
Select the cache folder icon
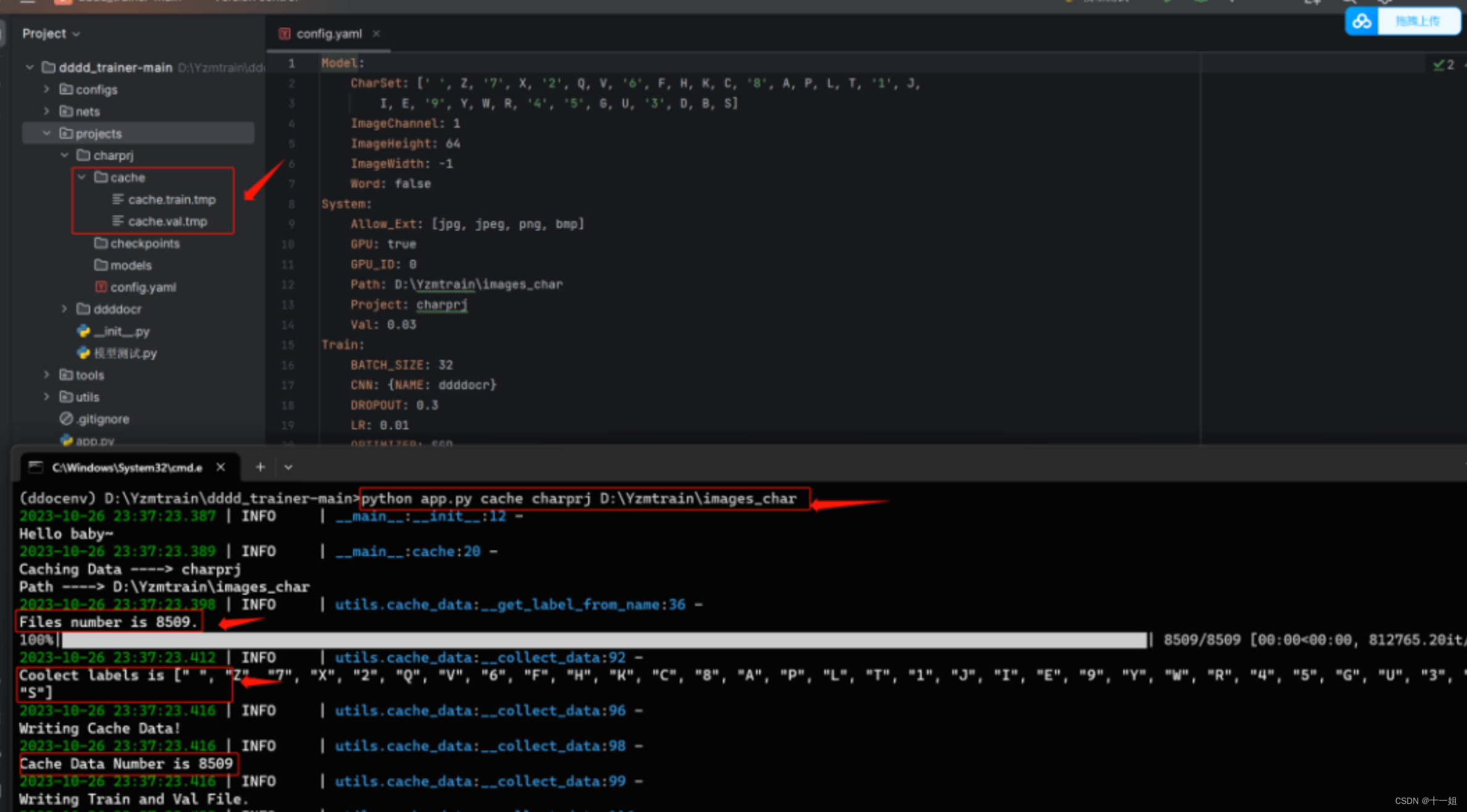tap(101, 177)
